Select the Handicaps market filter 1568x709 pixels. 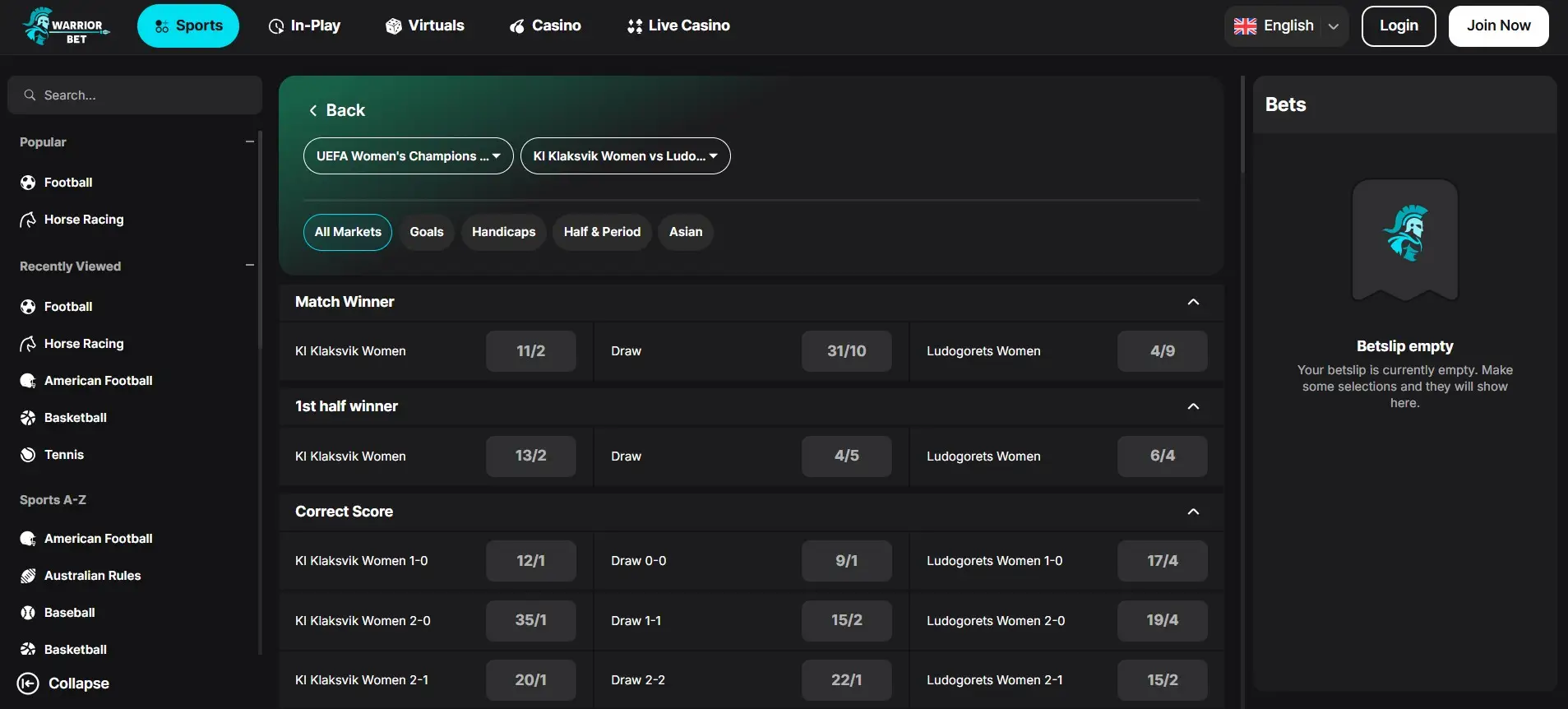504,232
